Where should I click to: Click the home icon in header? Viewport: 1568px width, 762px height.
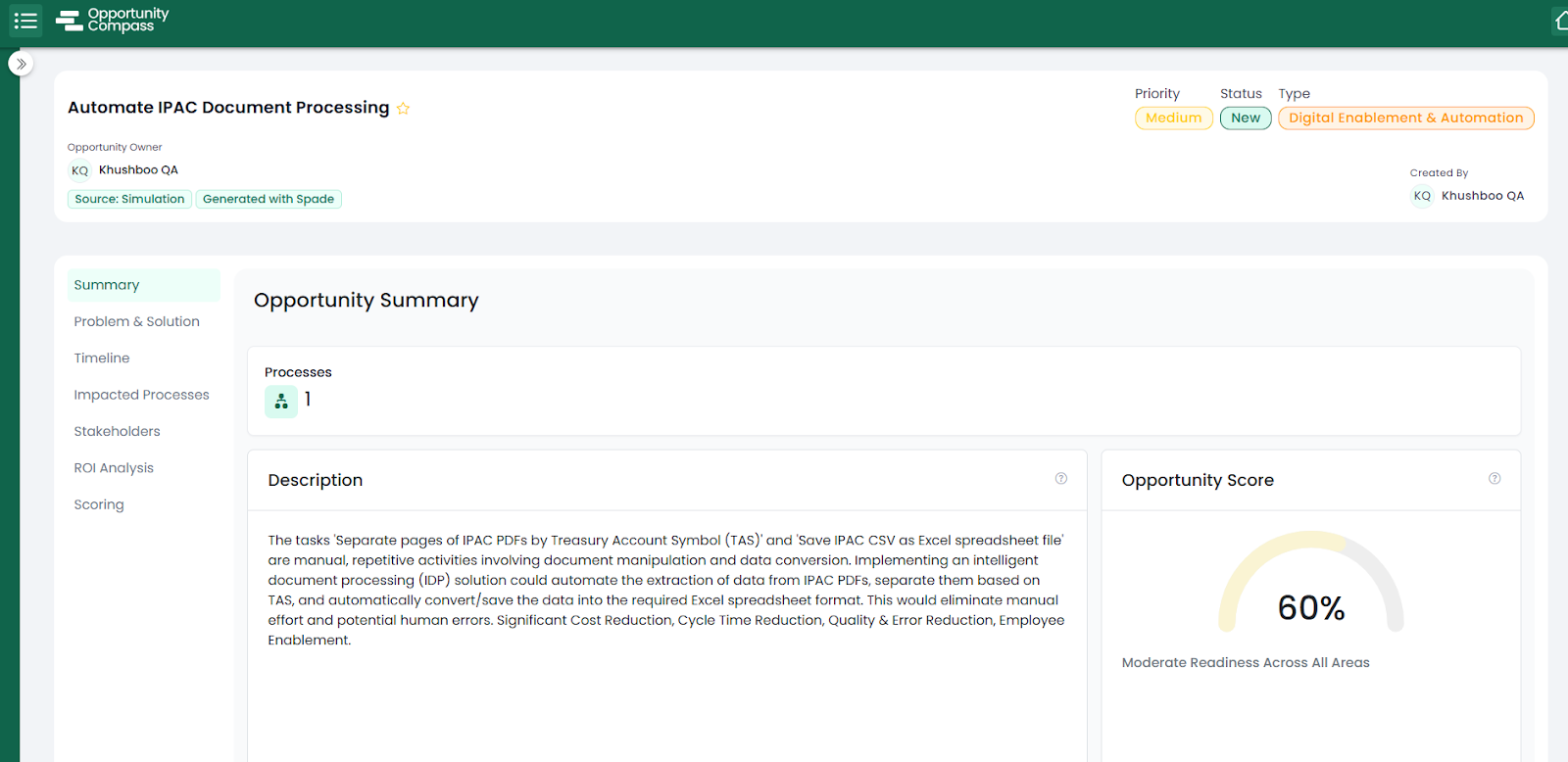point(1561,21)
